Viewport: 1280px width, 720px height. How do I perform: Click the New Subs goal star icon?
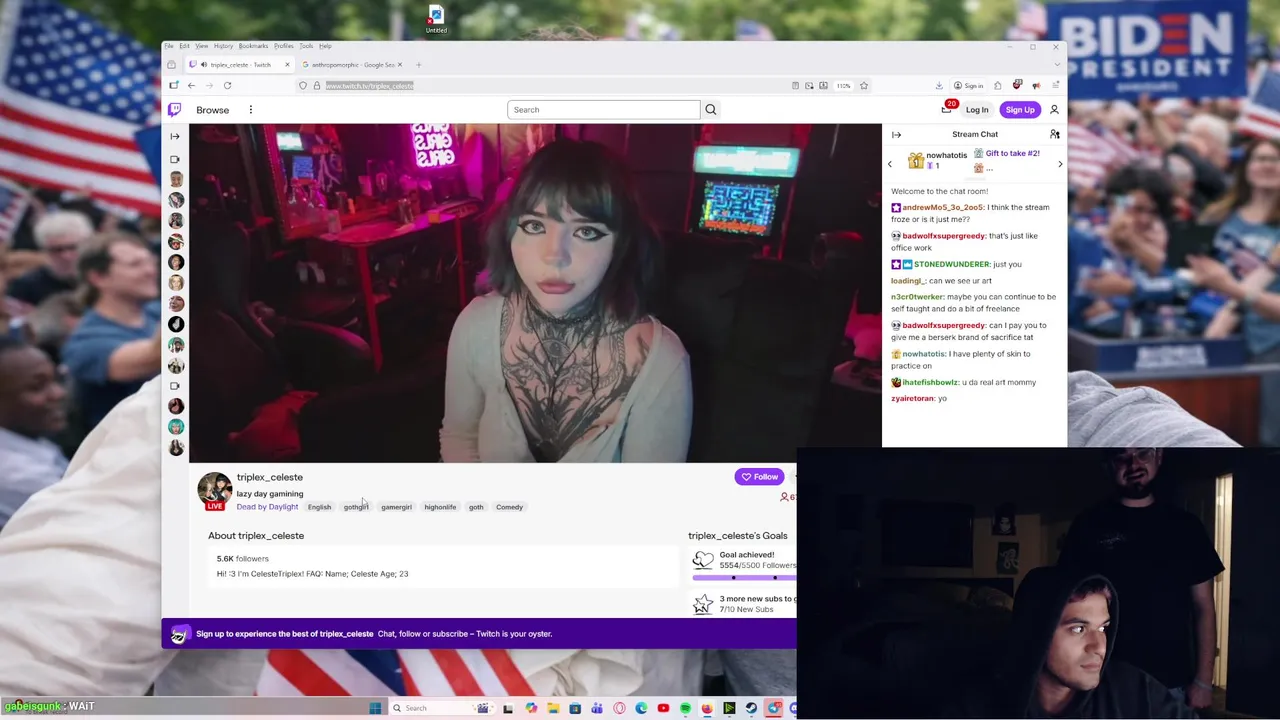coord(703,604)
